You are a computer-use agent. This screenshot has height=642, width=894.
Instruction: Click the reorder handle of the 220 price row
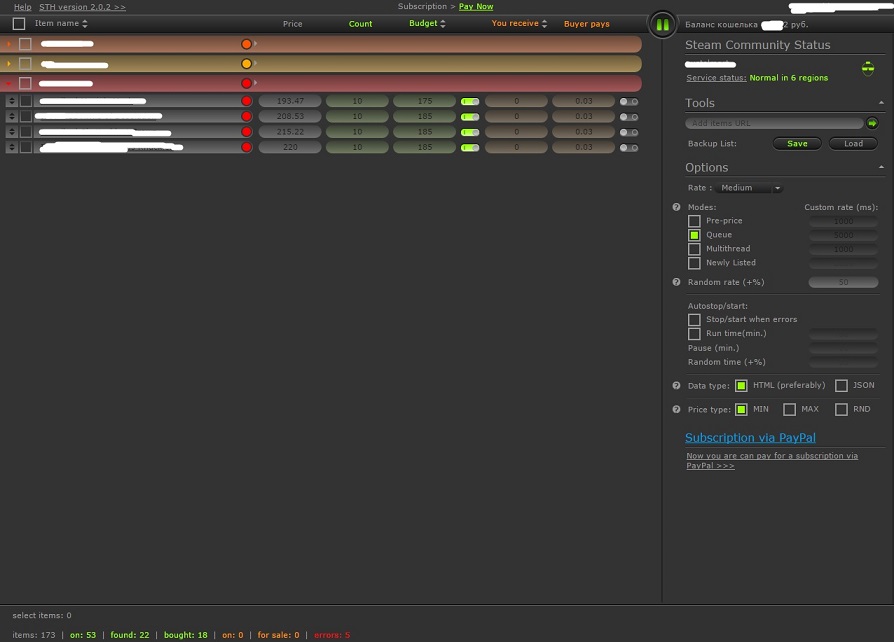click(11, 147)
